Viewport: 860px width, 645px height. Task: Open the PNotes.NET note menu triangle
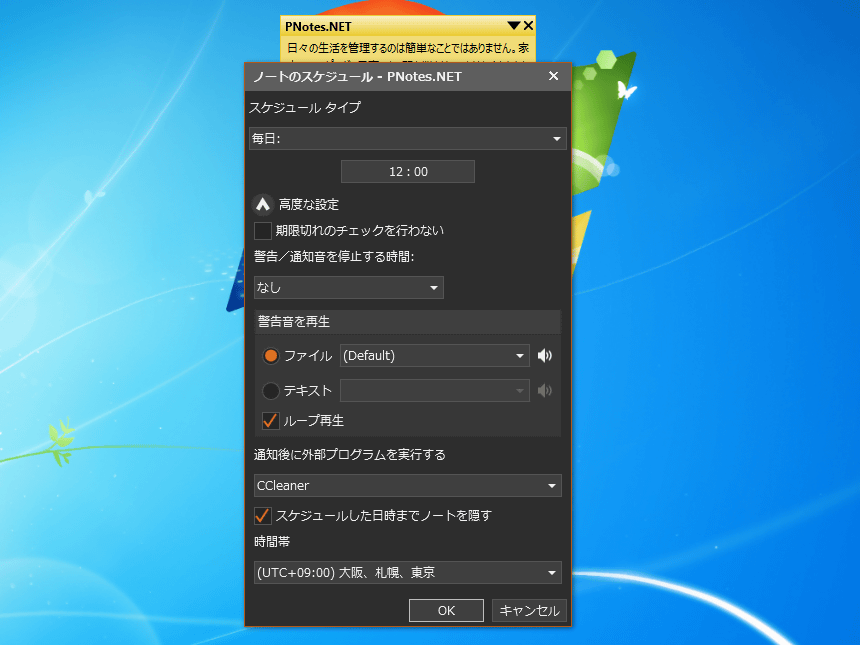pyautogui.click(x=513, y=26)
